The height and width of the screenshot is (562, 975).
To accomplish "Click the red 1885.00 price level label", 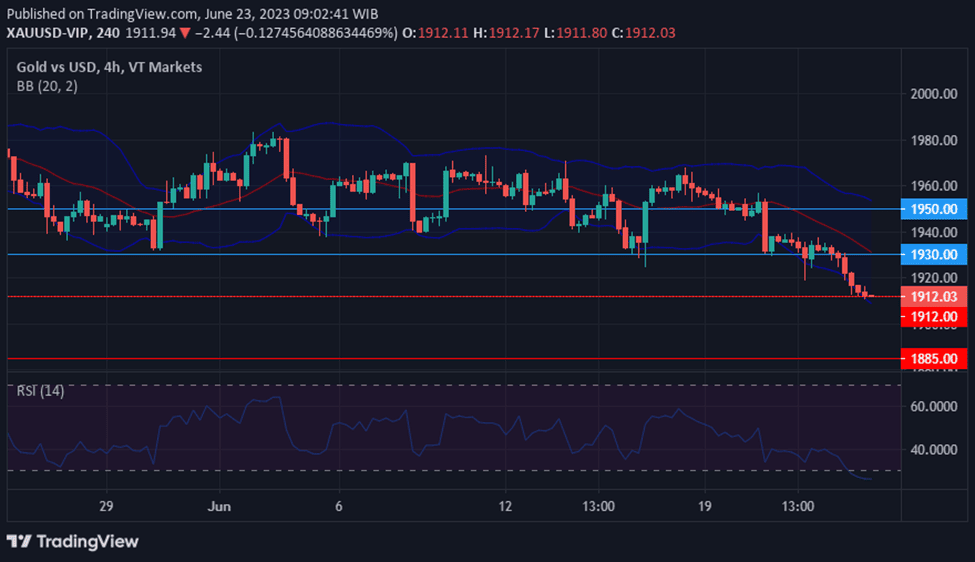I will point(933,358).
